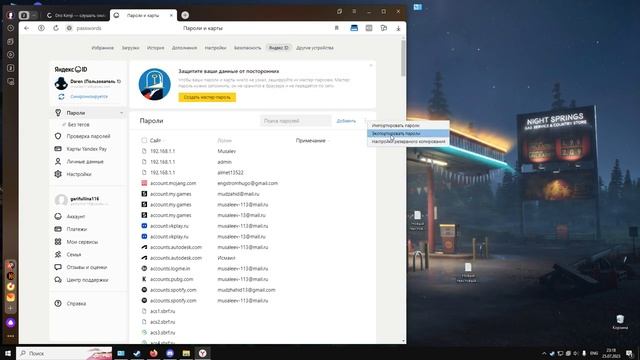This screenshot has width=640, height=360.
Task: Choose Настройки резервного копирования menu entry
Action: [x=408, y=141]
